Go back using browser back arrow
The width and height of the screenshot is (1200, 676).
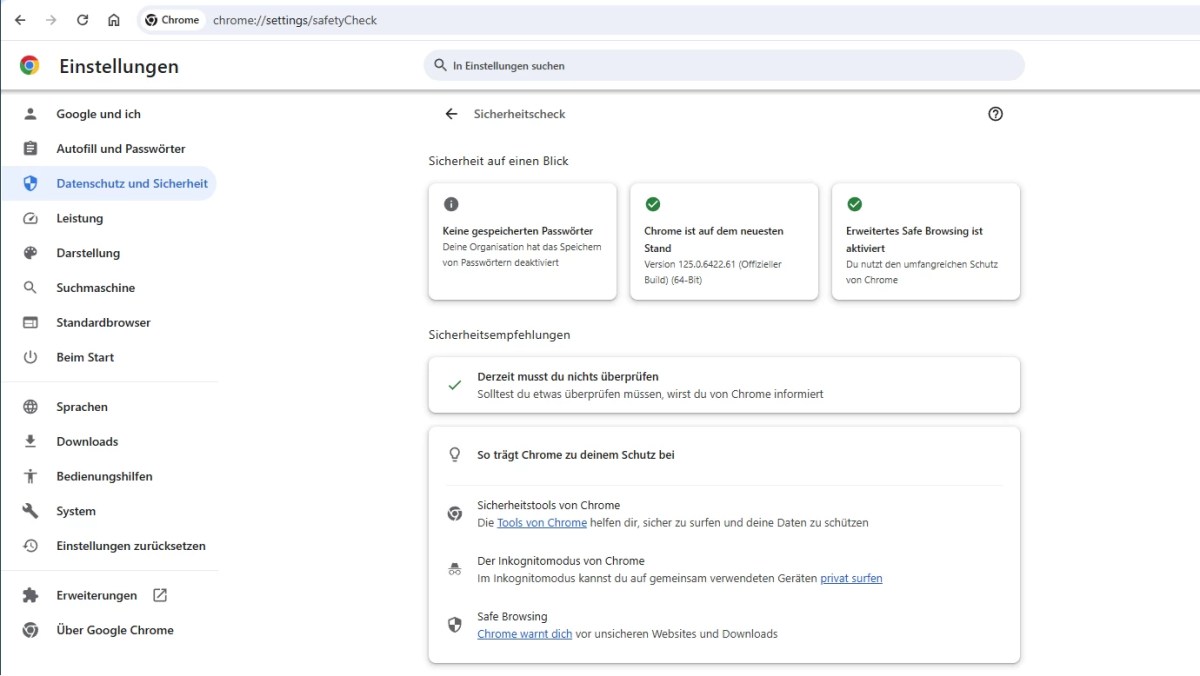click(20, 20)
